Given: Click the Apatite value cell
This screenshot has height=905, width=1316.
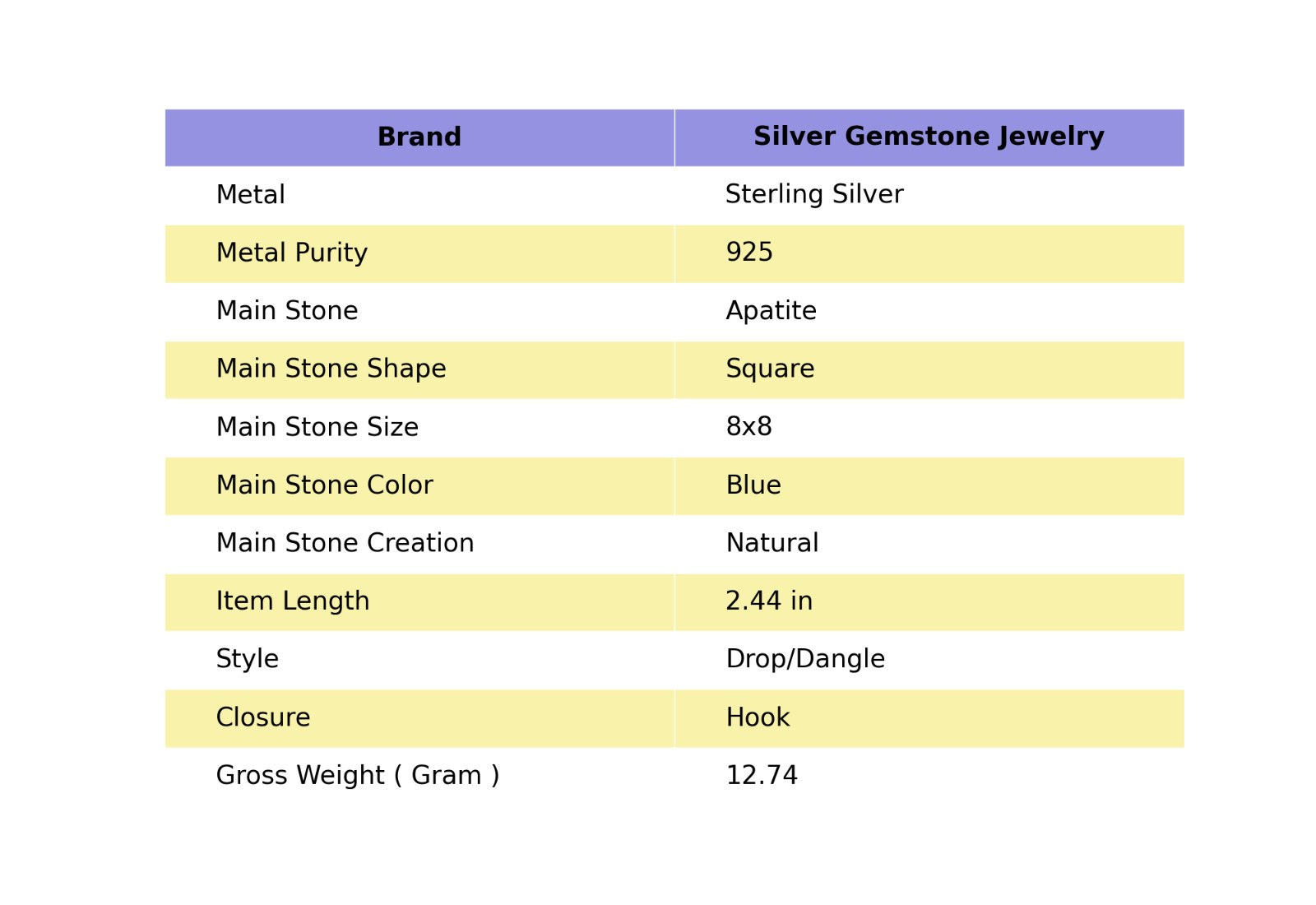Looking at the screenshot, I should click(929, 312).
